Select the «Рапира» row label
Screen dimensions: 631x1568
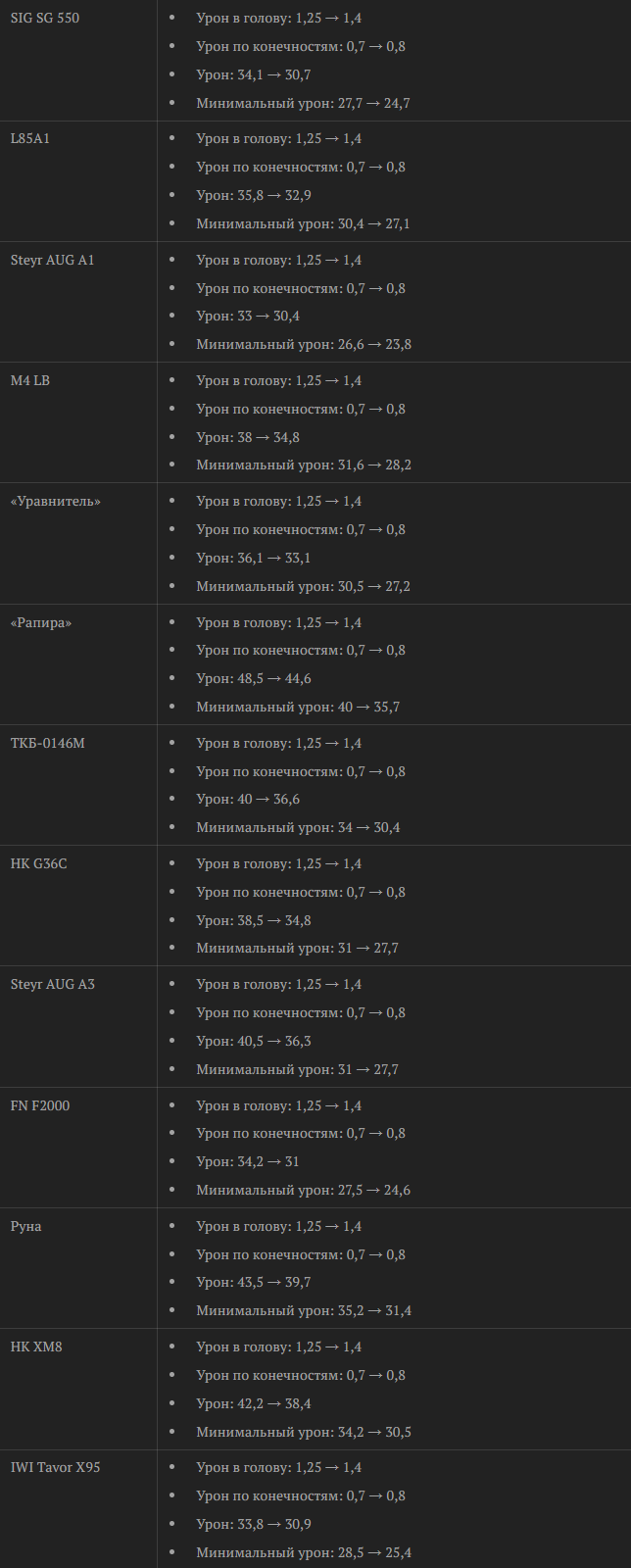tap(41, 622)
